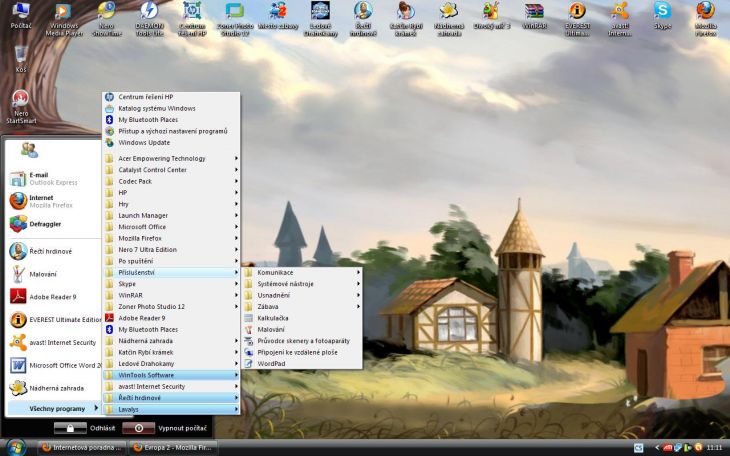Click the Windows Start orb
Screen dimensions: 730x456
click(15, 448)
